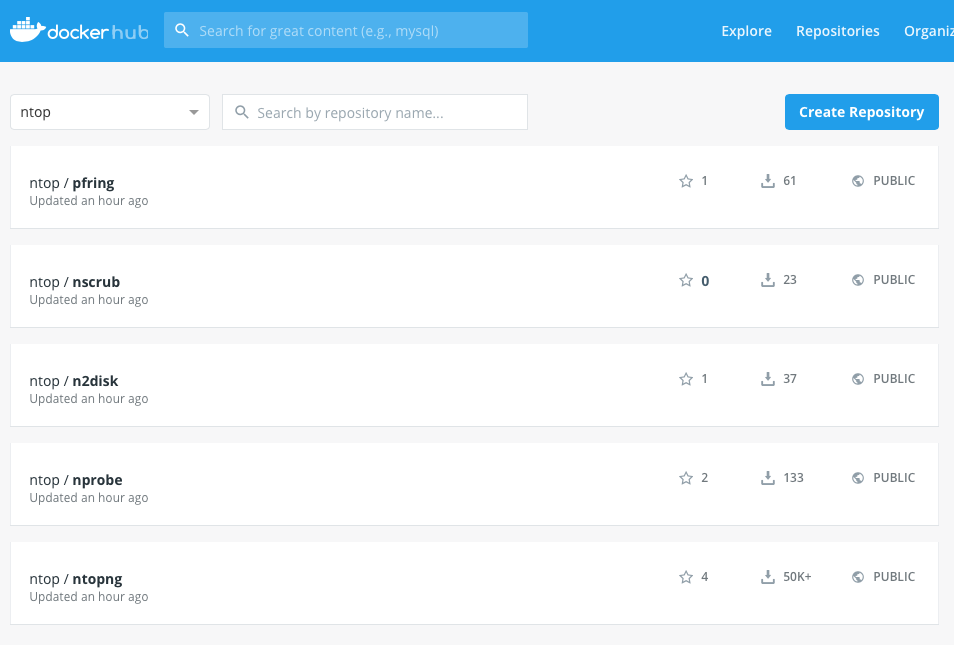This screenshot has height=645, width=954.
Task: Click the download icon for n2disk row
Action: pyautogui.click(x=768, y=378)
